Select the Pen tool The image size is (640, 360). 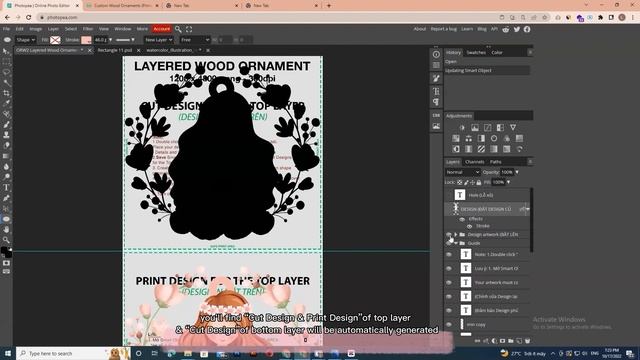[6, 198]
